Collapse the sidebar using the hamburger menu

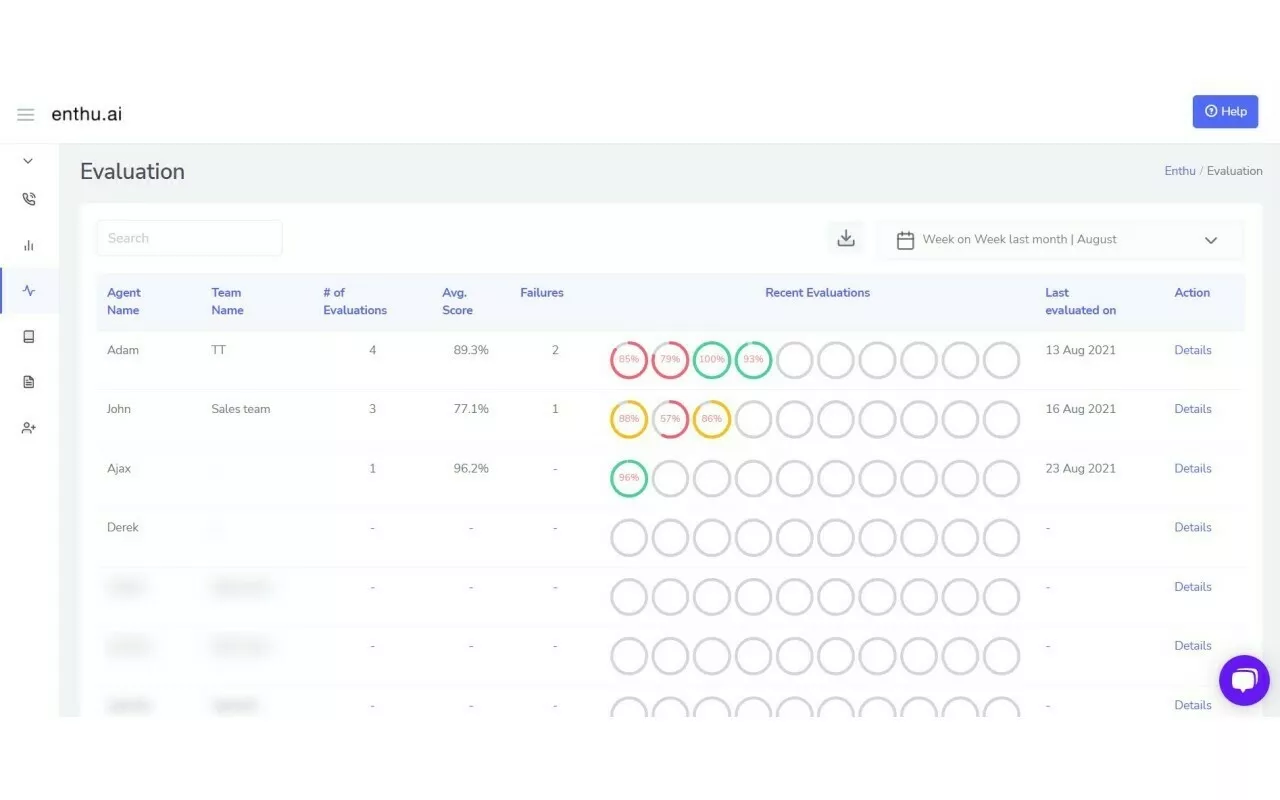tap(25, 114)
